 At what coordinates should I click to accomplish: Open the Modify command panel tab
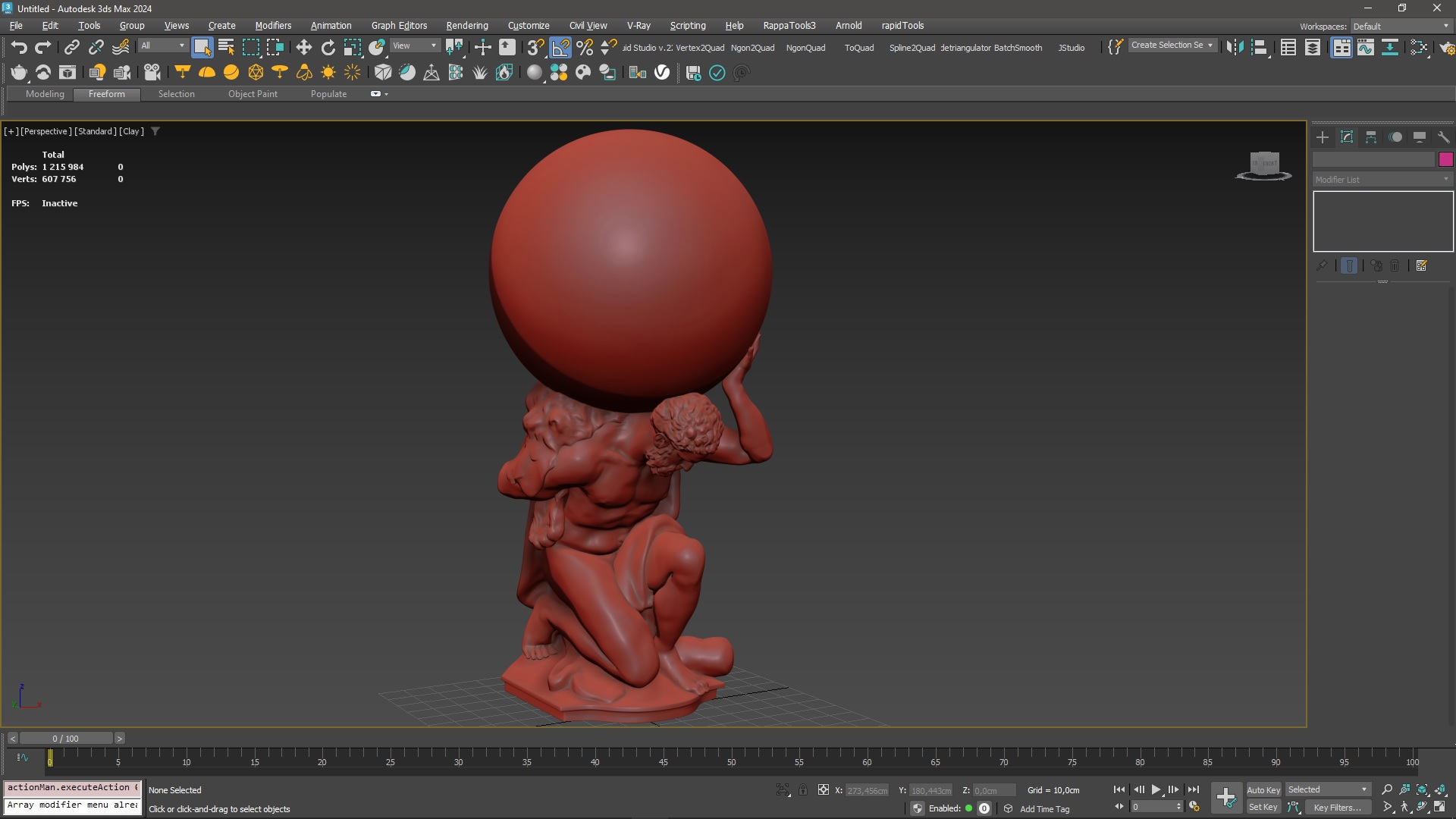(x=1347, y=137)
